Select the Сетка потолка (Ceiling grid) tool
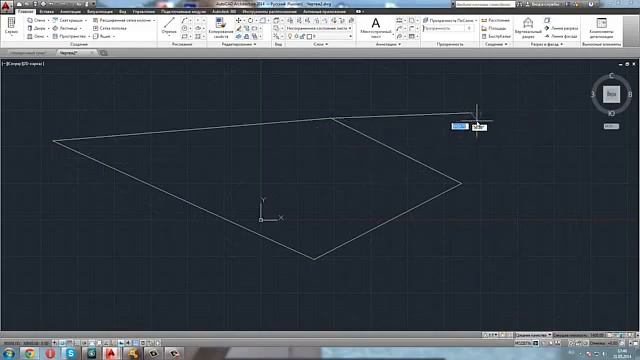640x360 pixels. 110,28
